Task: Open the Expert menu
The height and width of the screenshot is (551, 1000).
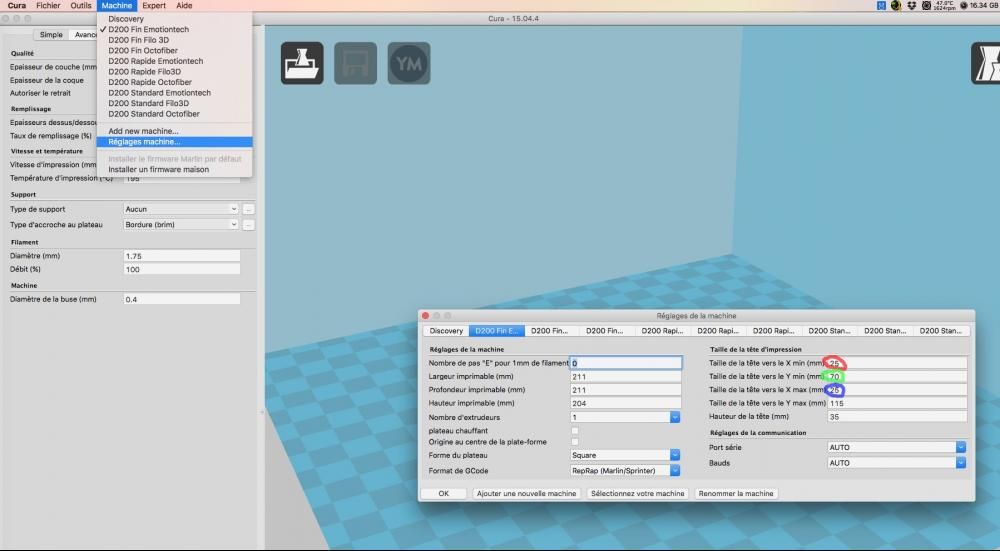Action: tap(154, 5)
